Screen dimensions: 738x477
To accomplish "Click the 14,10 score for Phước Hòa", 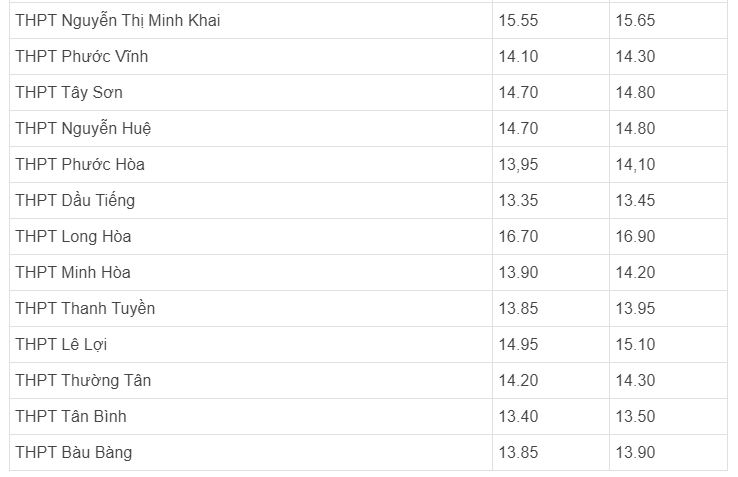I will point(635,164).
